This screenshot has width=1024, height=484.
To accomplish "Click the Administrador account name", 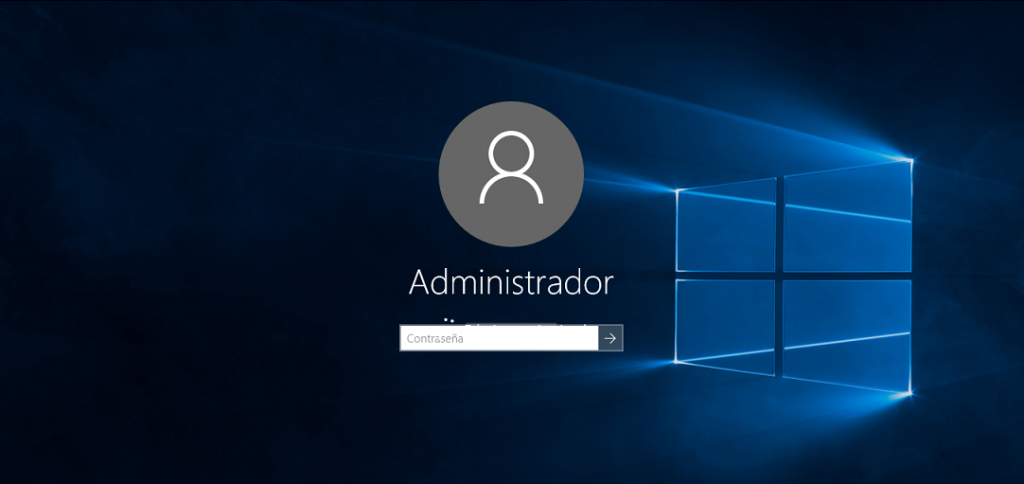I will [511, 283].
